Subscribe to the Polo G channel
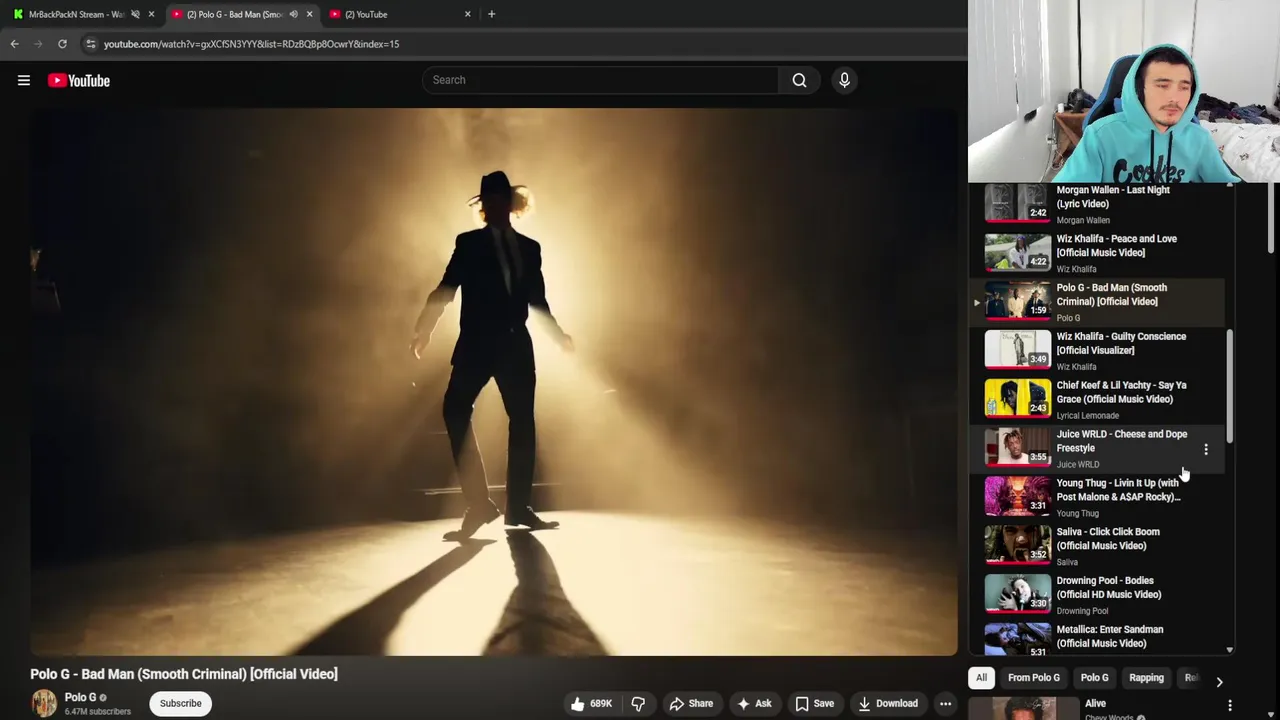 click(181, 703)
